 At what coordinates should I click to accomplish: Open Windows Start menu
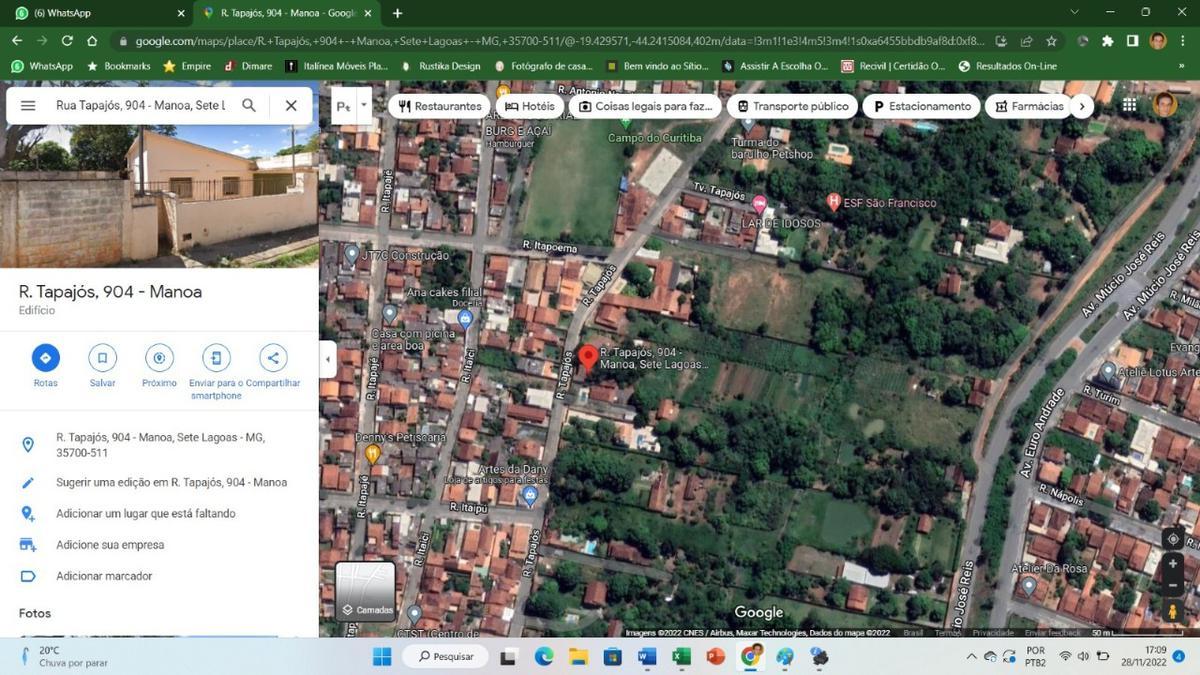382,656
